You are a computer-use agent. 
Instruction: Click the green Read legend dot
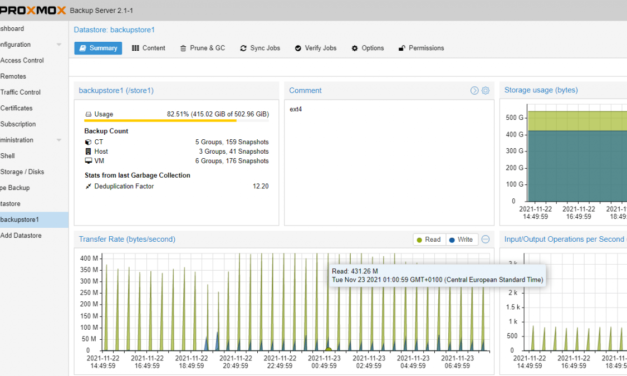419,240
